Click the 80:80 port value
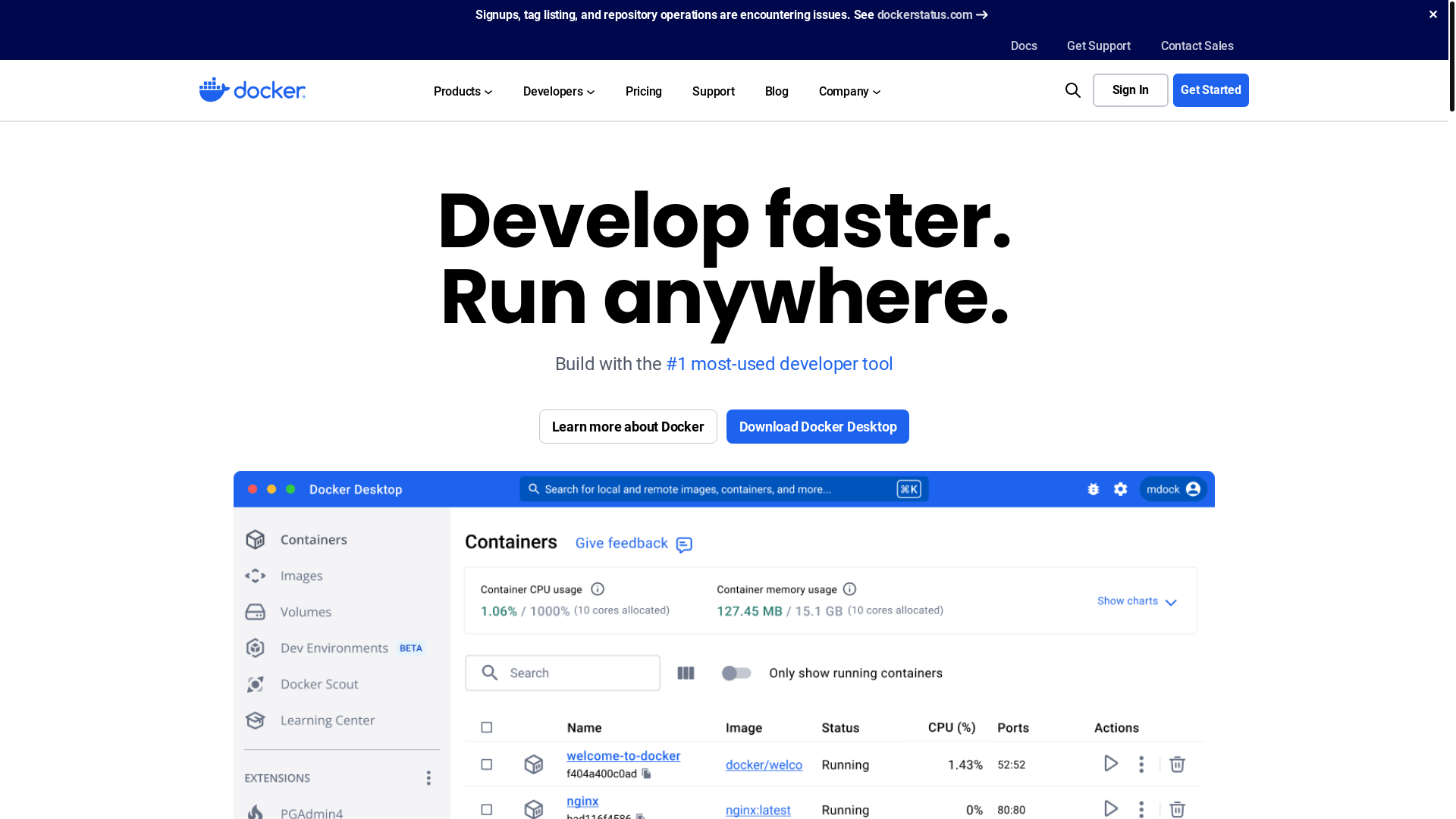 coord(1012,811)
